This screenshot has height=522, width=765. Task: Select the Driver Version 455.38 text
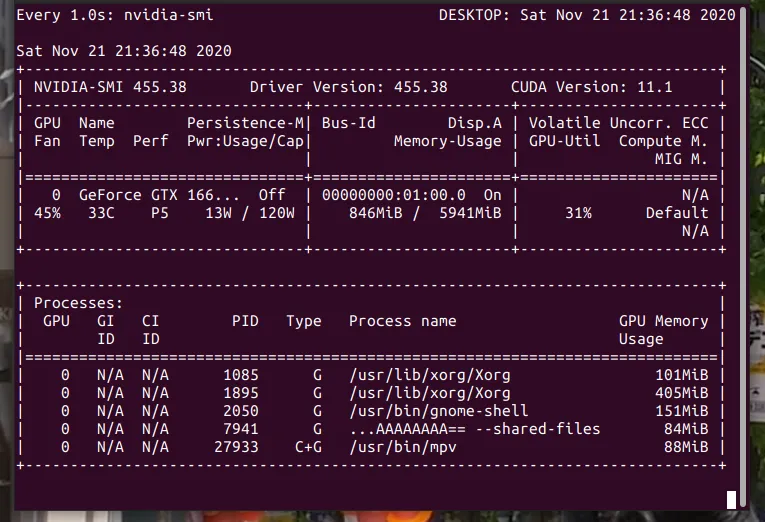tap(348, 87)
